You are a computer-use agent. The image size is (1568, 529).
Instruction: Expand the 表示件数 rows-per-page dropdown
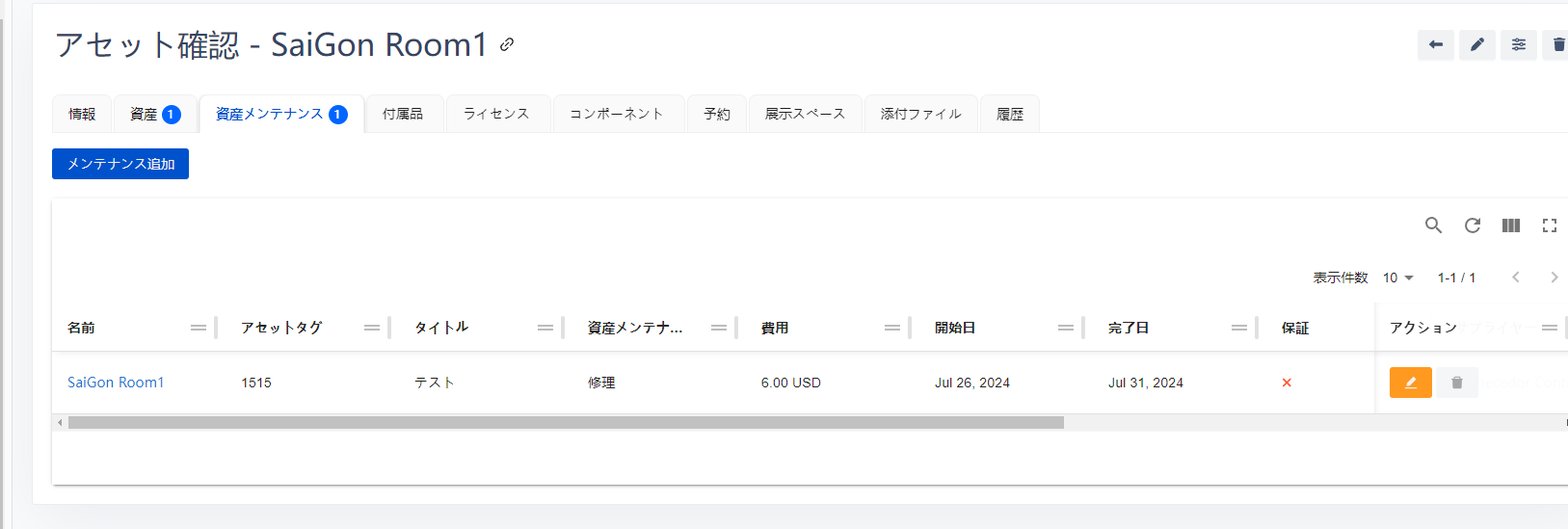point(1397,278)
